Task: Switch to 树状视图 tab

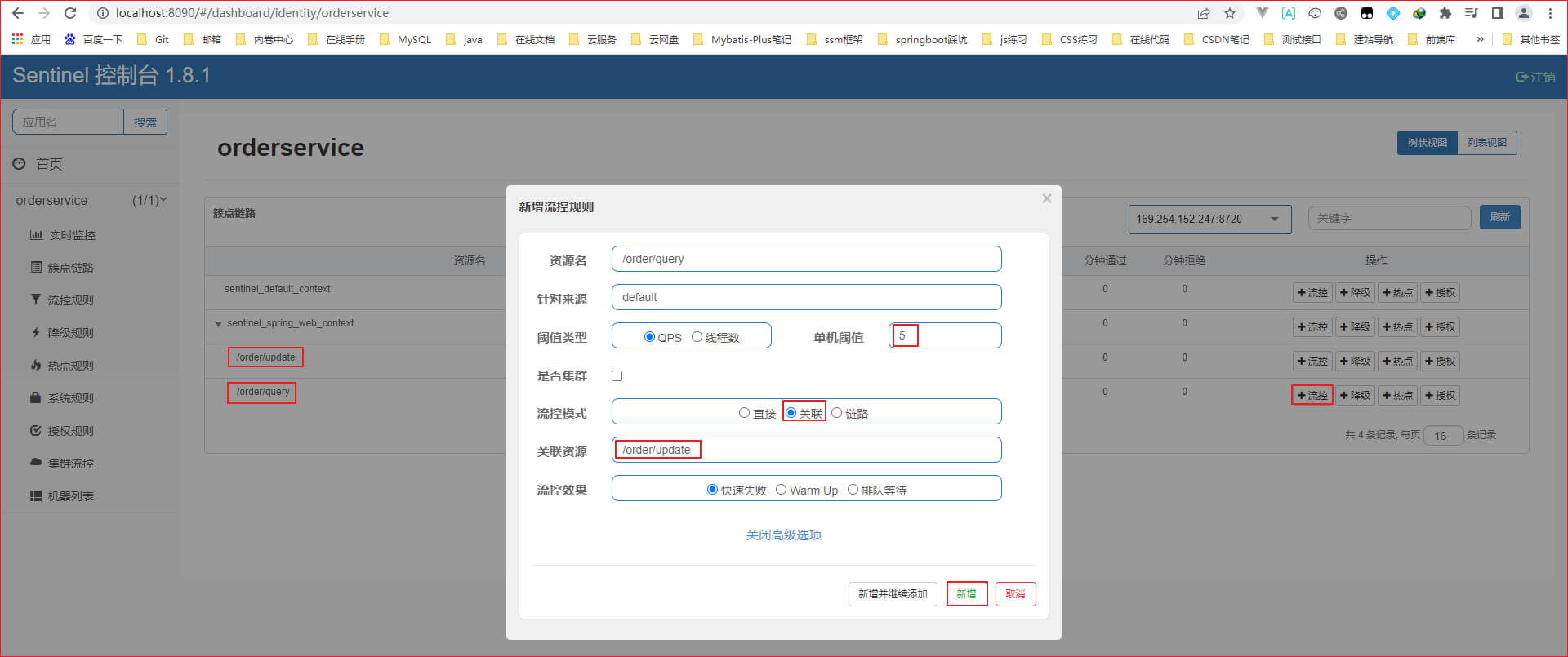Action: 1427,143
